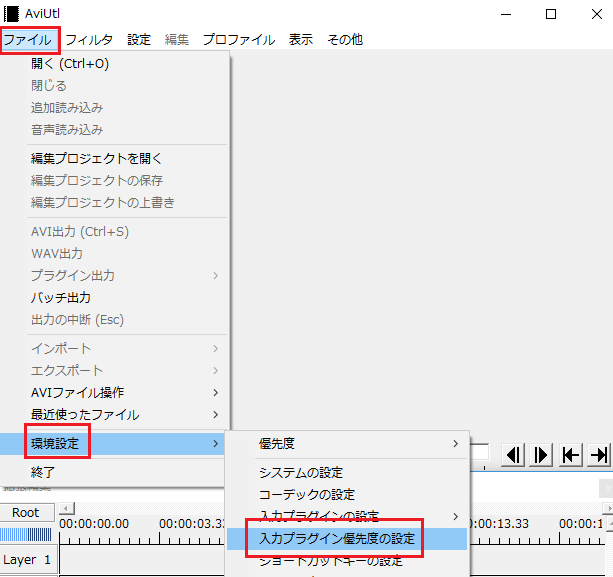Open the 設定 menu
This screenshot has height=577, width=613.
(139, 39)
